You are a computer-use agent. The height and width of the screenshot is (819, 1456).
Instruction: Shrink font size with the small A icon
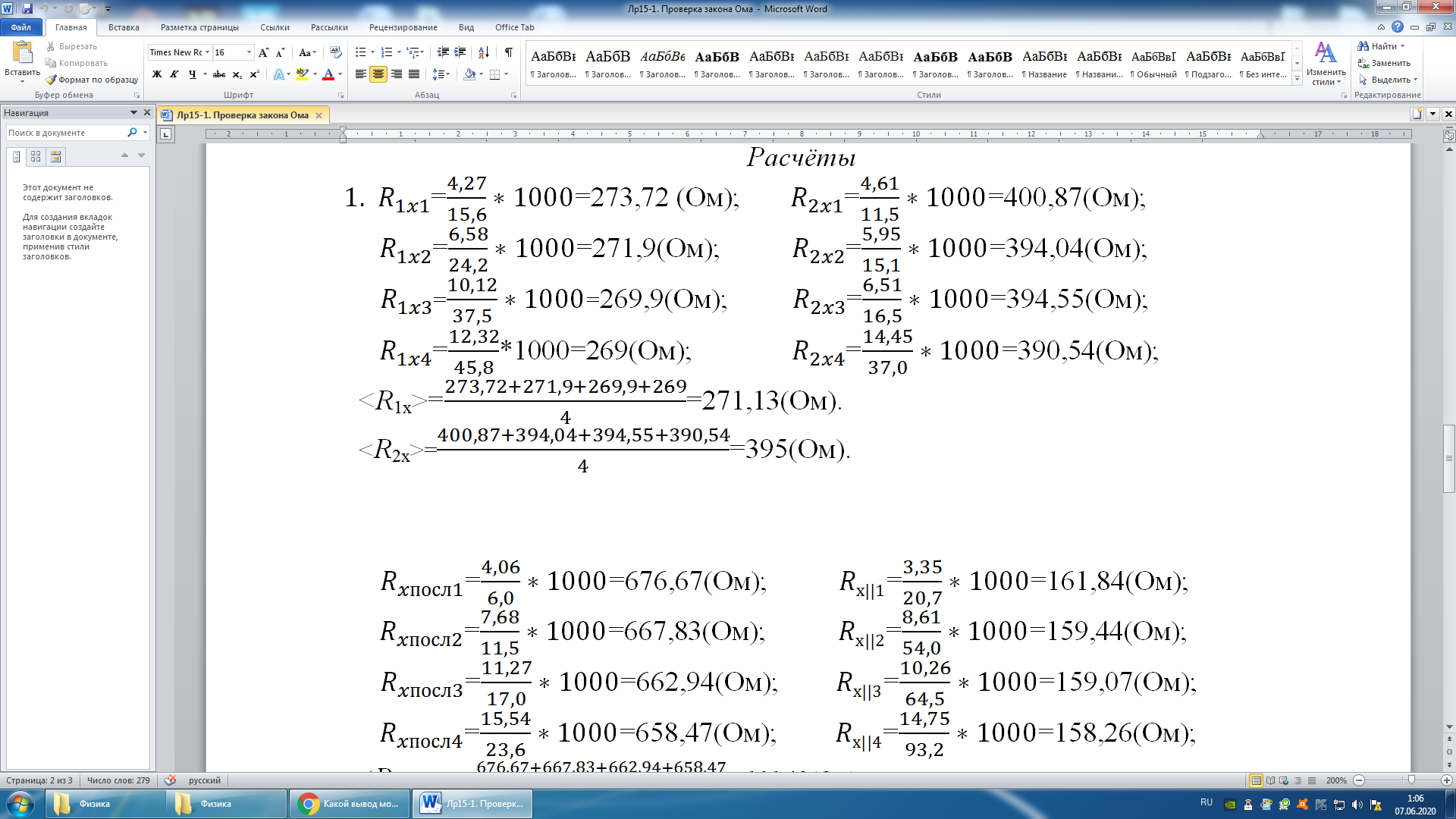pyautogui.click(x=280, y=52)
